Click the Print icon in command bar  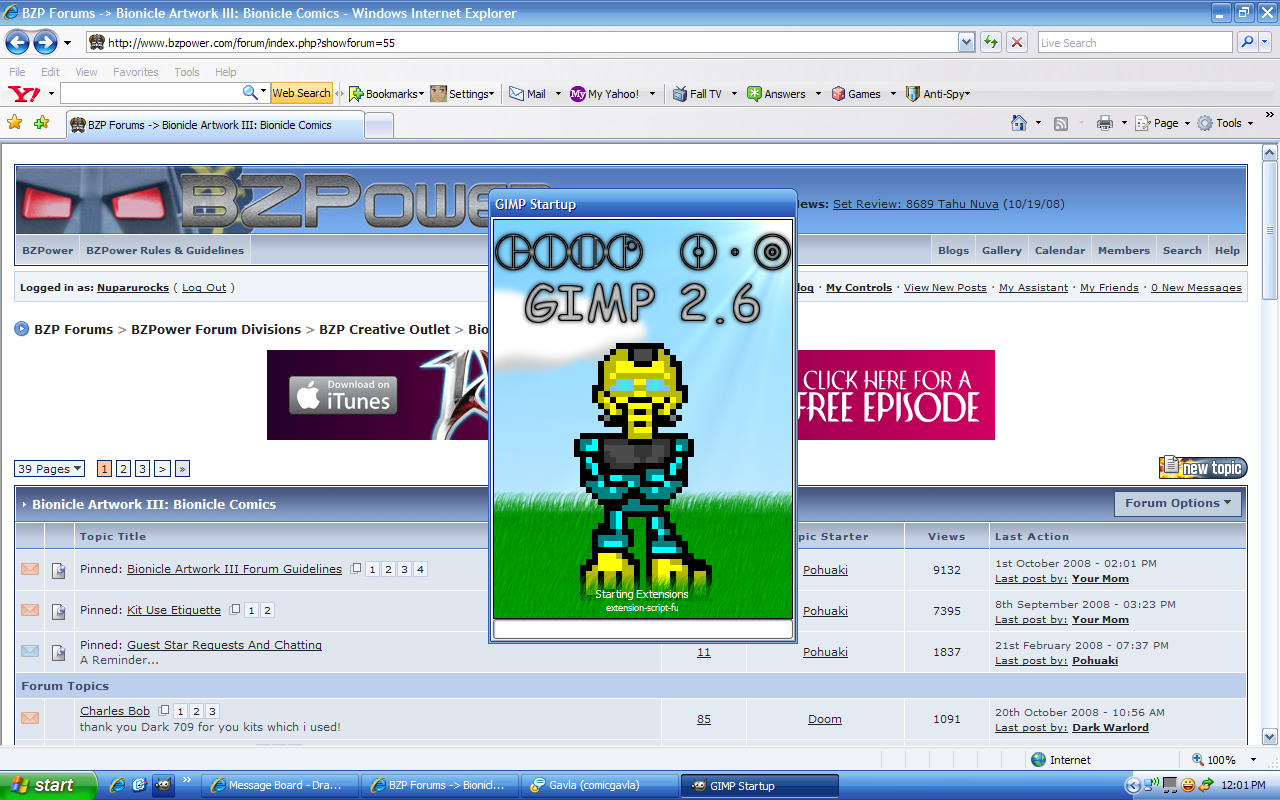(1105, 123)
